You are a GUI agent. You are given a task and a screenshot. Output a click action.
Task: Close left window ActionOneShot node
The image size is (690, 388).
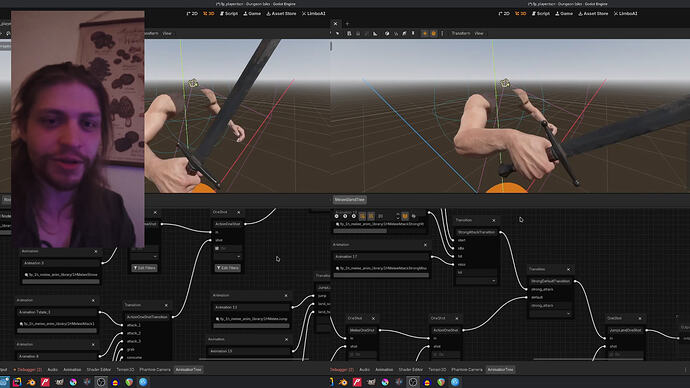click(239, 212)
